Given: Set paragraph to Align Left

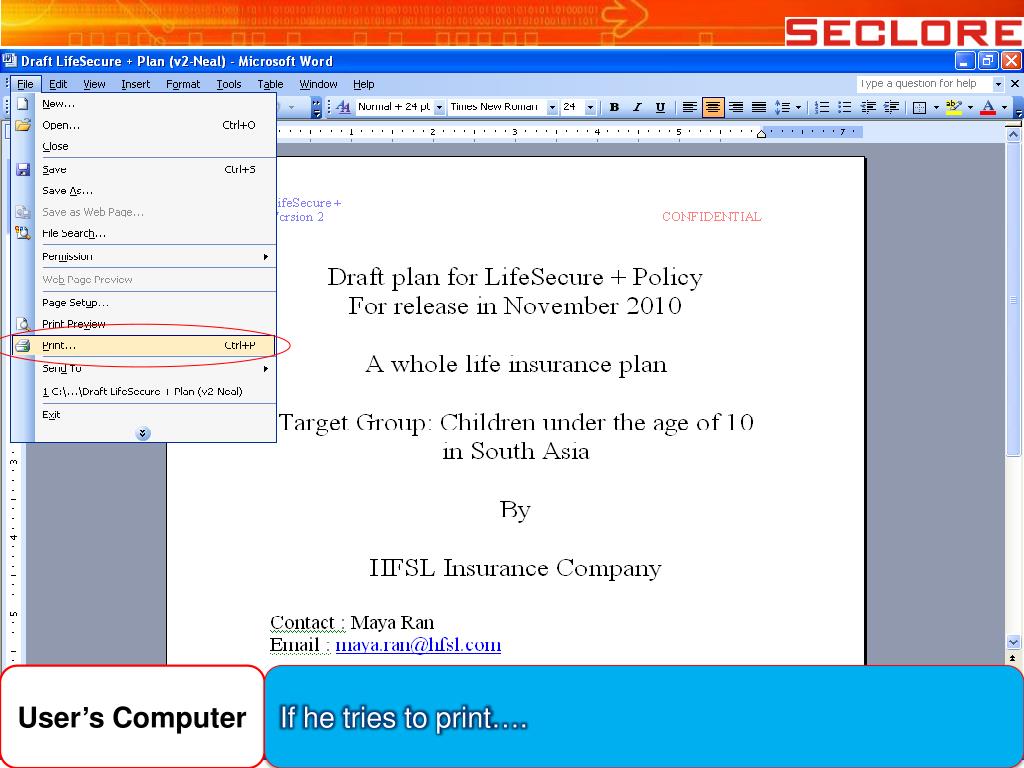Looking at the screenshot, I should [690, 107].
